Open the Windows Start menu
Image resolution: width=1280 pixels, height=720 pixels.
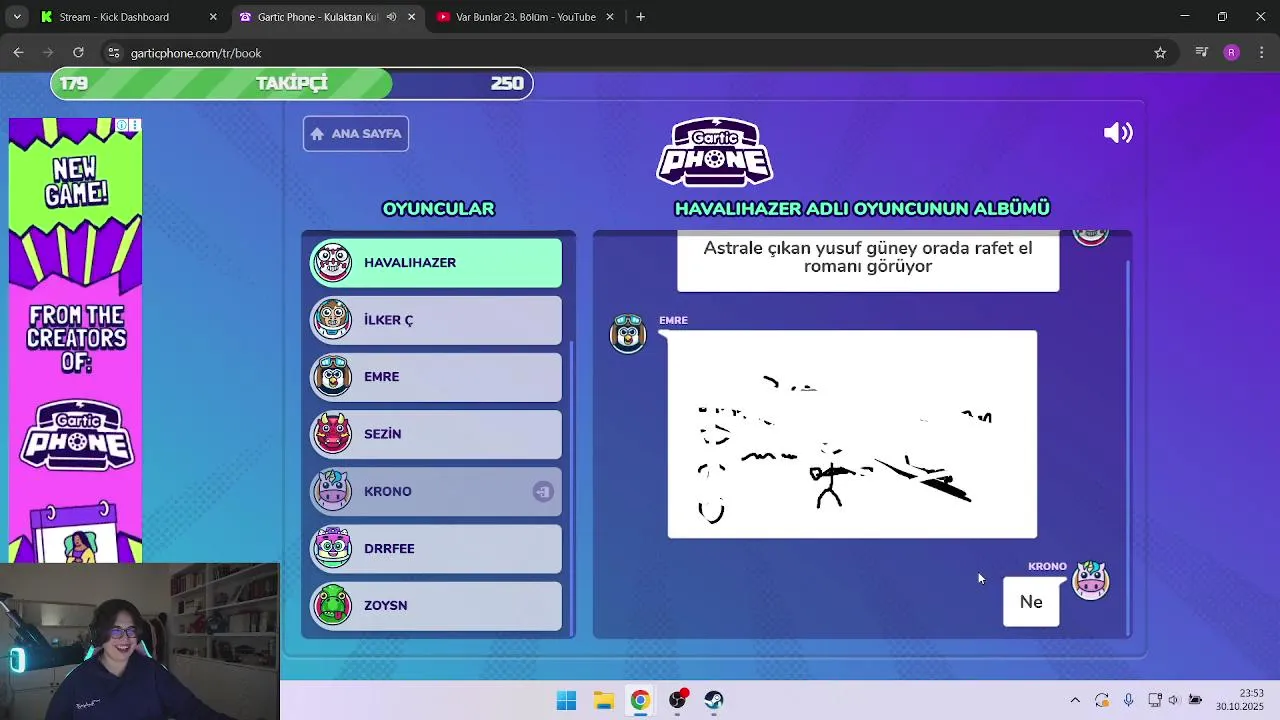coord(566,700)
